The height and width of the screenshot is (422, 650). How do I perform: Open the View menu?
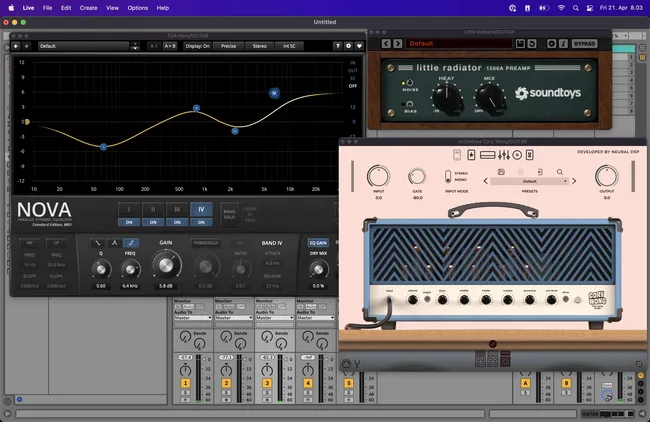pos(112,8)
